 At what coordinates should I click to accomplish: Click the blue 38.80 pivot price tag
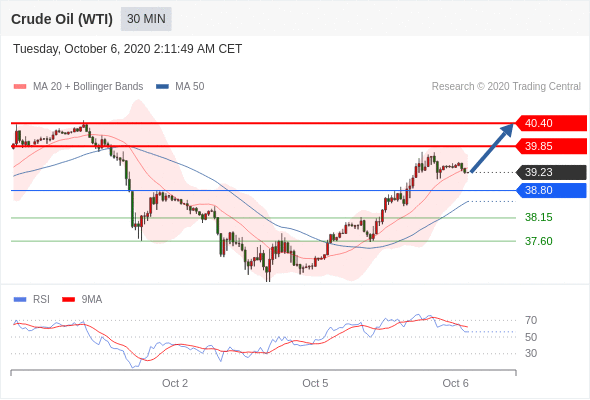(x=551, y=190)
